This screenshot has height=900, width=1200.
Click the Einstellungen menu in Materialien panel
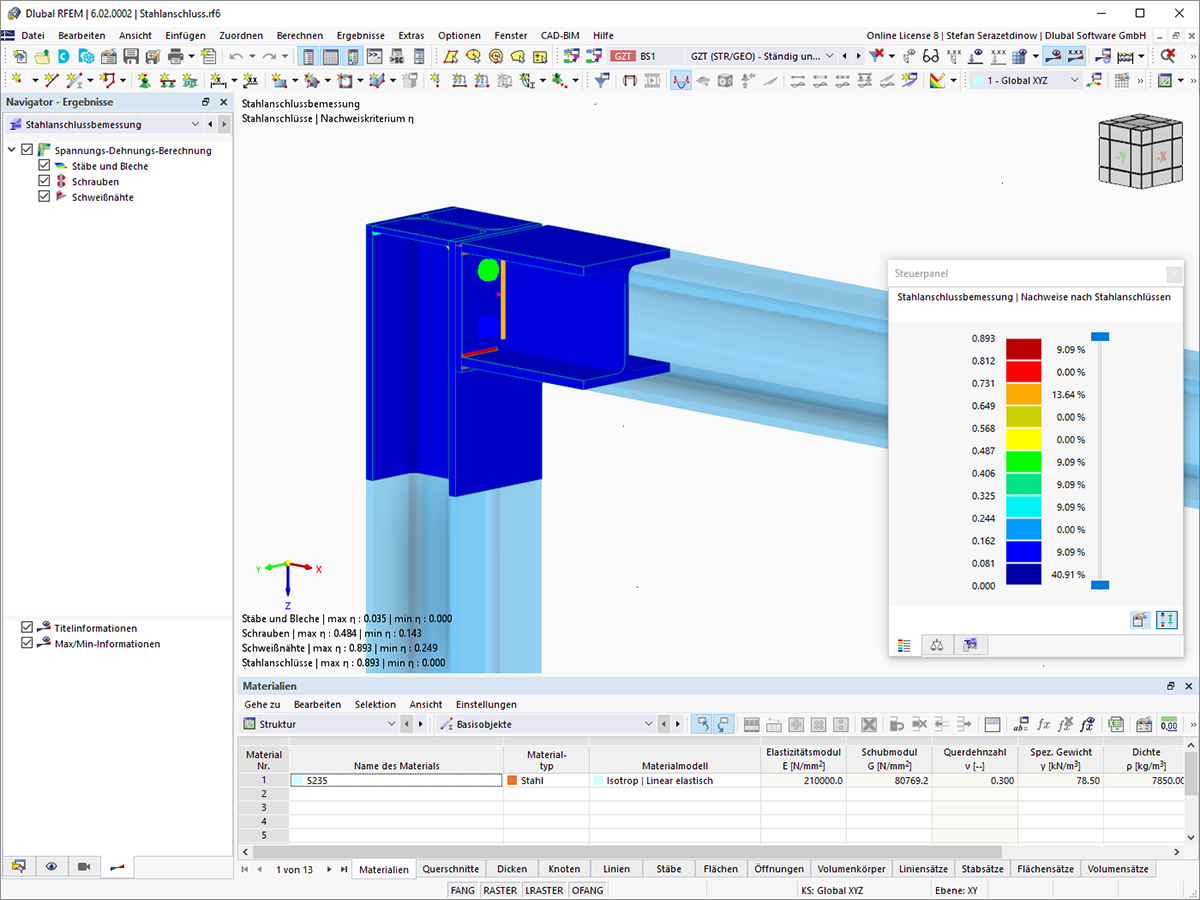coord(486,704)
